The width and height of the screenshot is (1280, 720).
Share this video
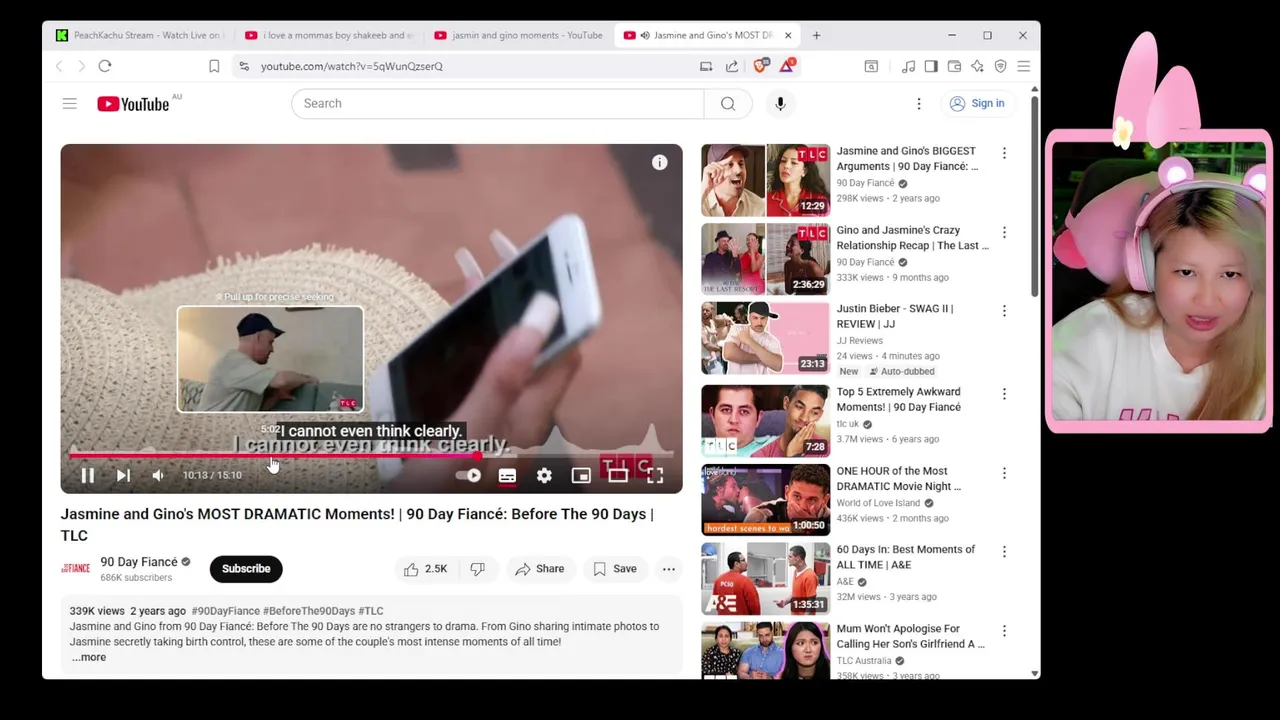[x=539, y=568]
